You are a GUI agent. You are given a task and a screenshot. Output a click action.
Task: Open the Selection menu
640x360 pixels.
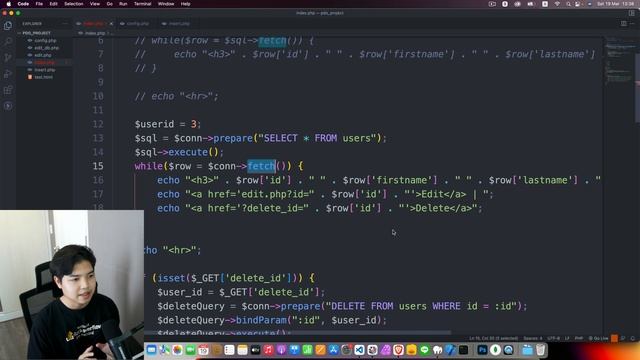point(73,4)
